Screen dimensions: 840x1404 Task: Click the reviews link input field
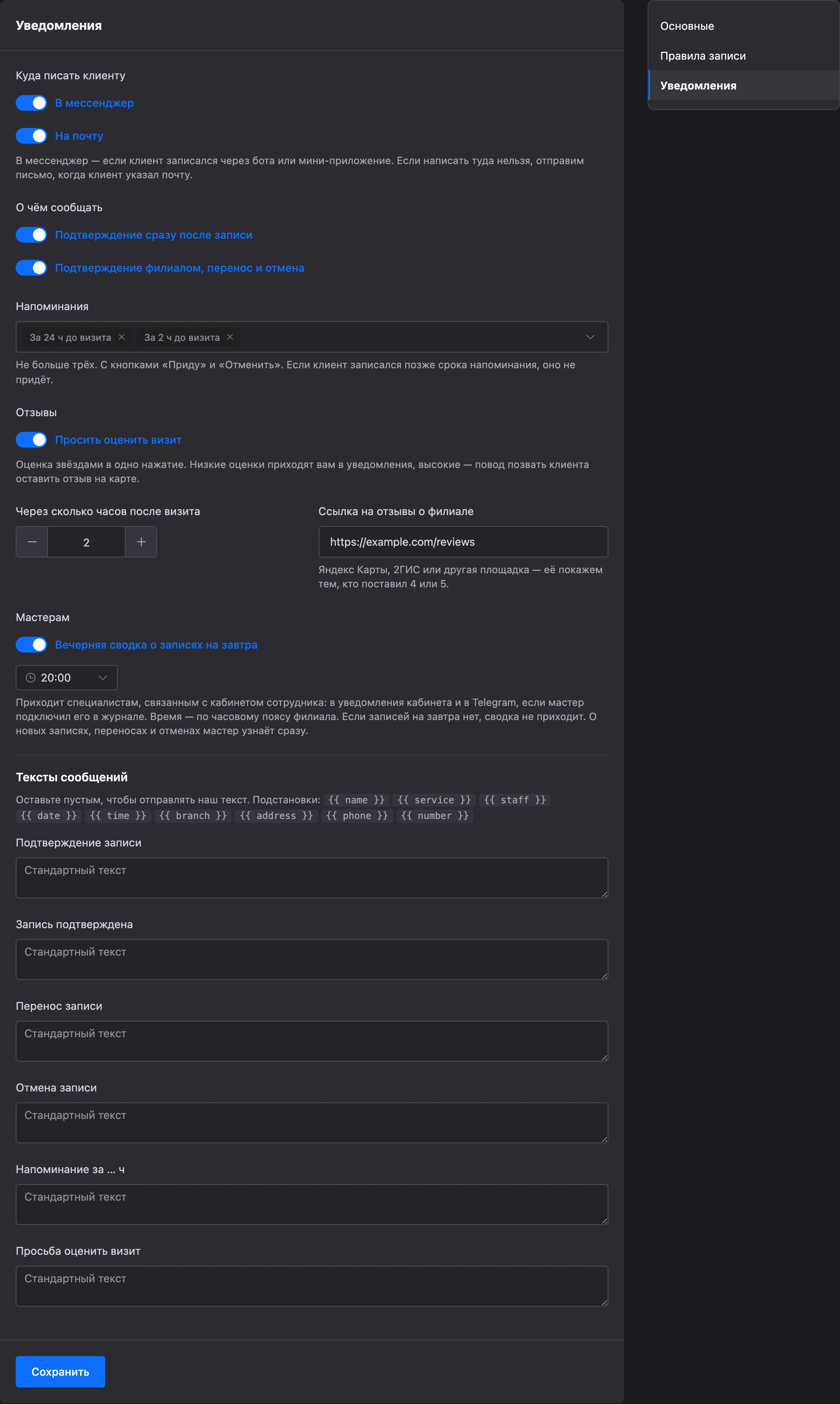463,542
